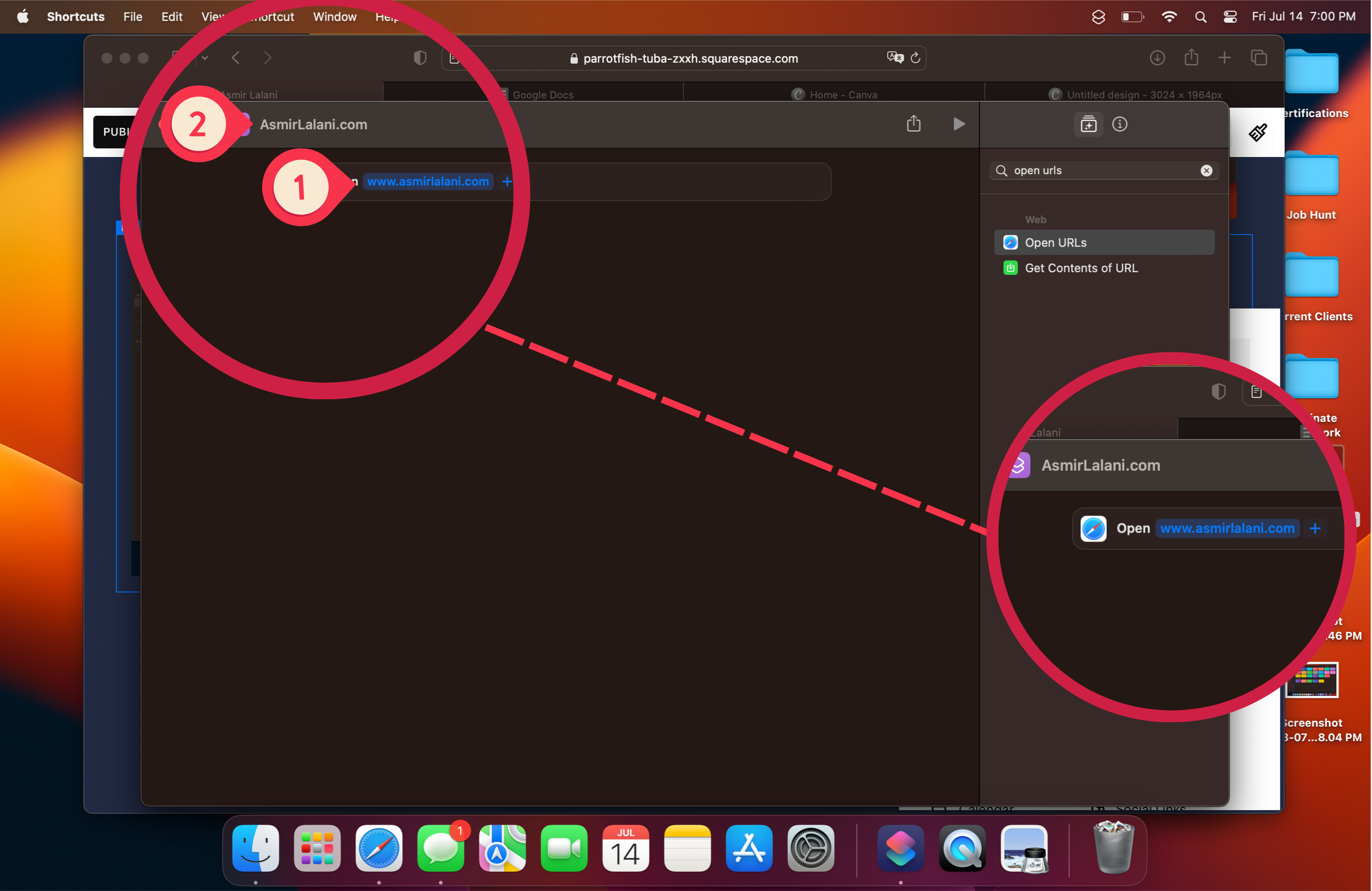The image size is (1372, 891).
Task: Open the Window menu
Action: (334, 16)
